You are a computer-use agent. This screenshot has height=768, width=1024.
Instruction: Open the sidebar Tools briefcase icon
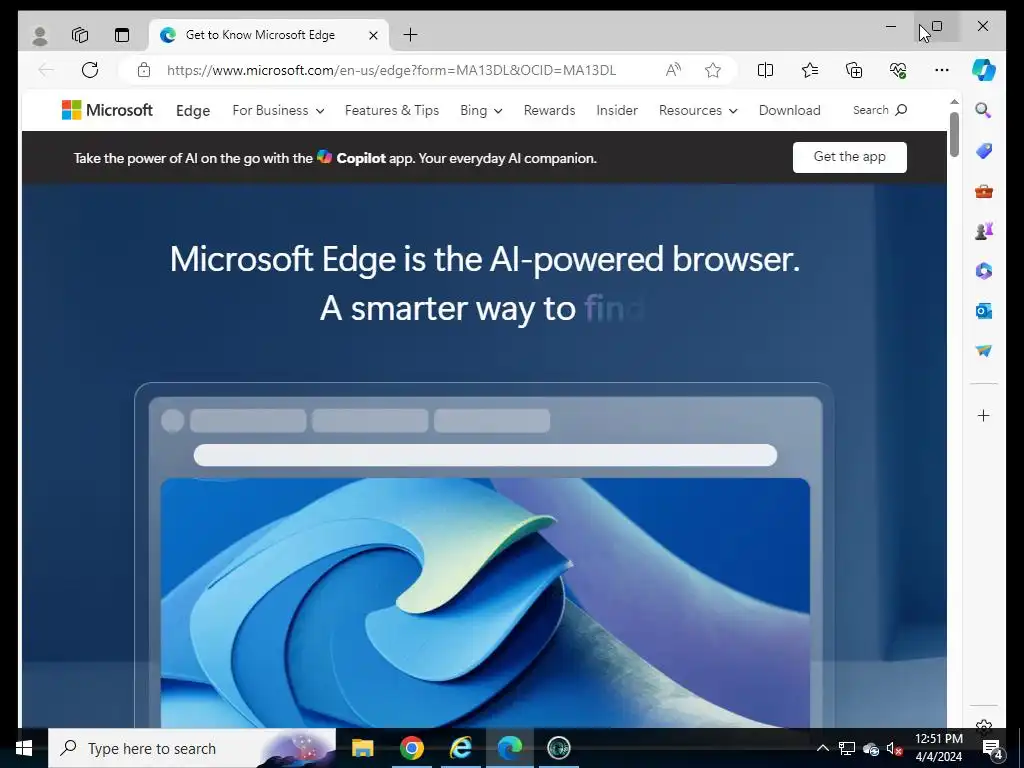(x=984, y=191)
